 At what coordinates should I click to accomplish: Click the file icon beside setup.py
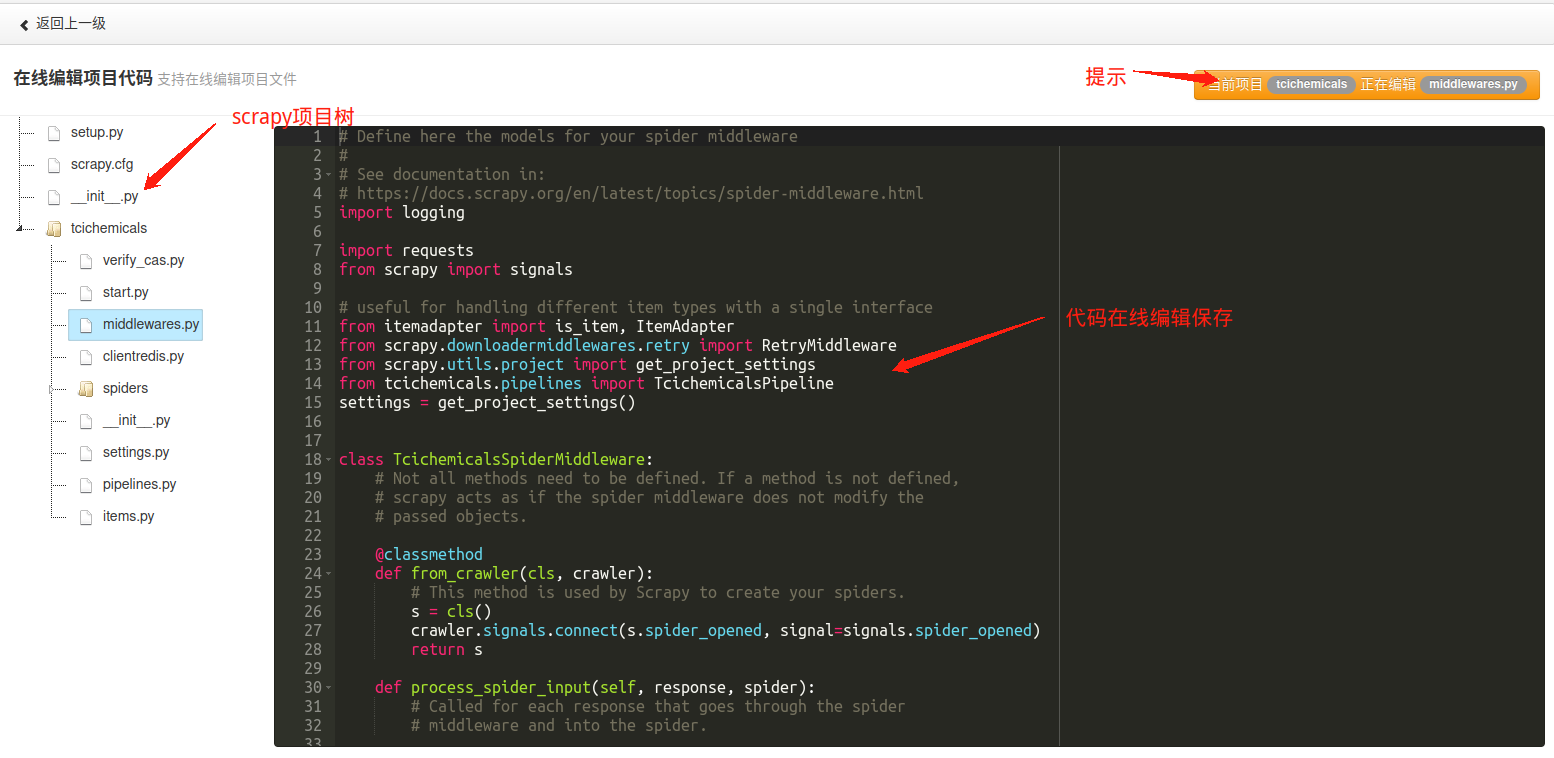tap(53, 132)
